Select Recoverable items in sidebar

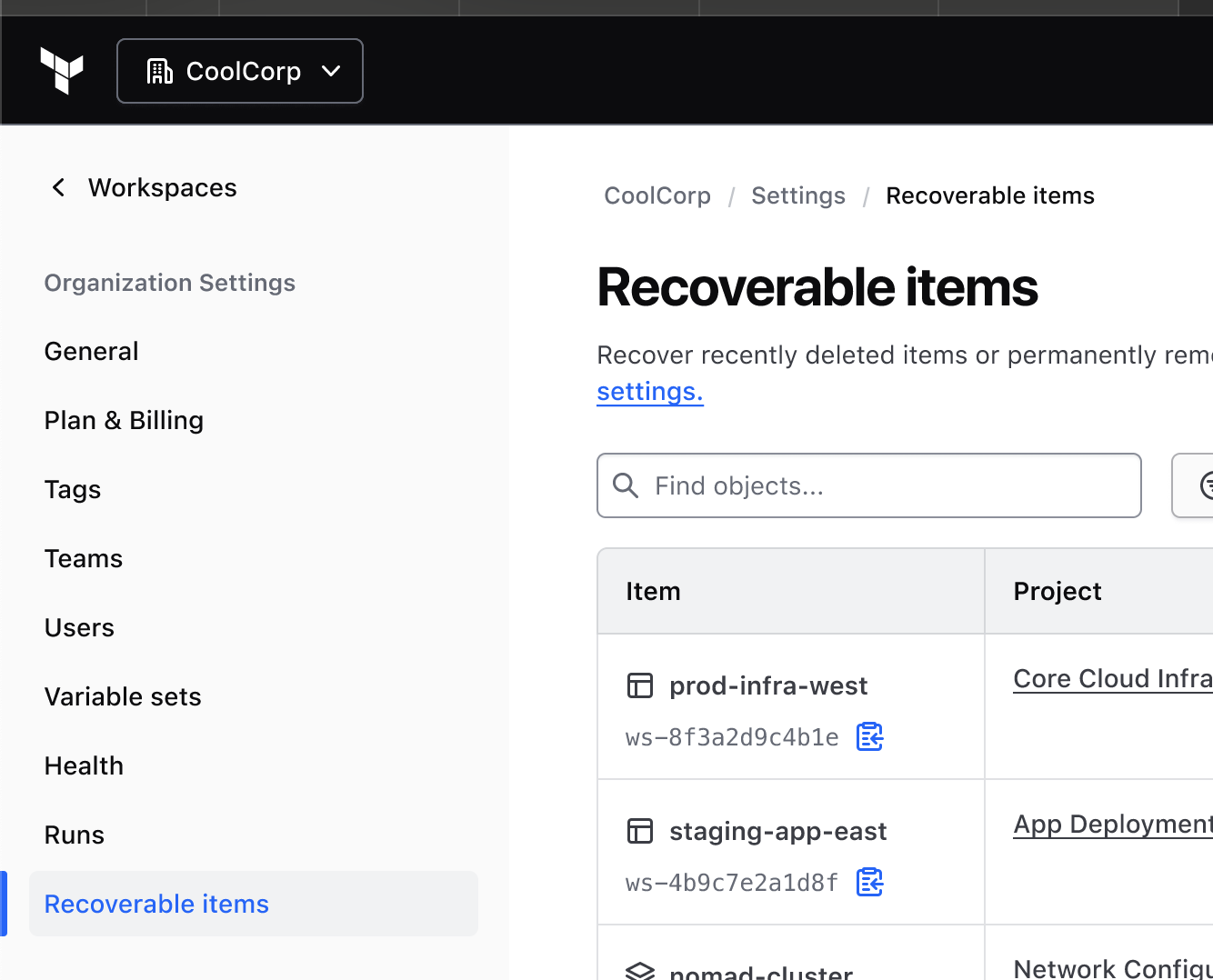point(156,905)
